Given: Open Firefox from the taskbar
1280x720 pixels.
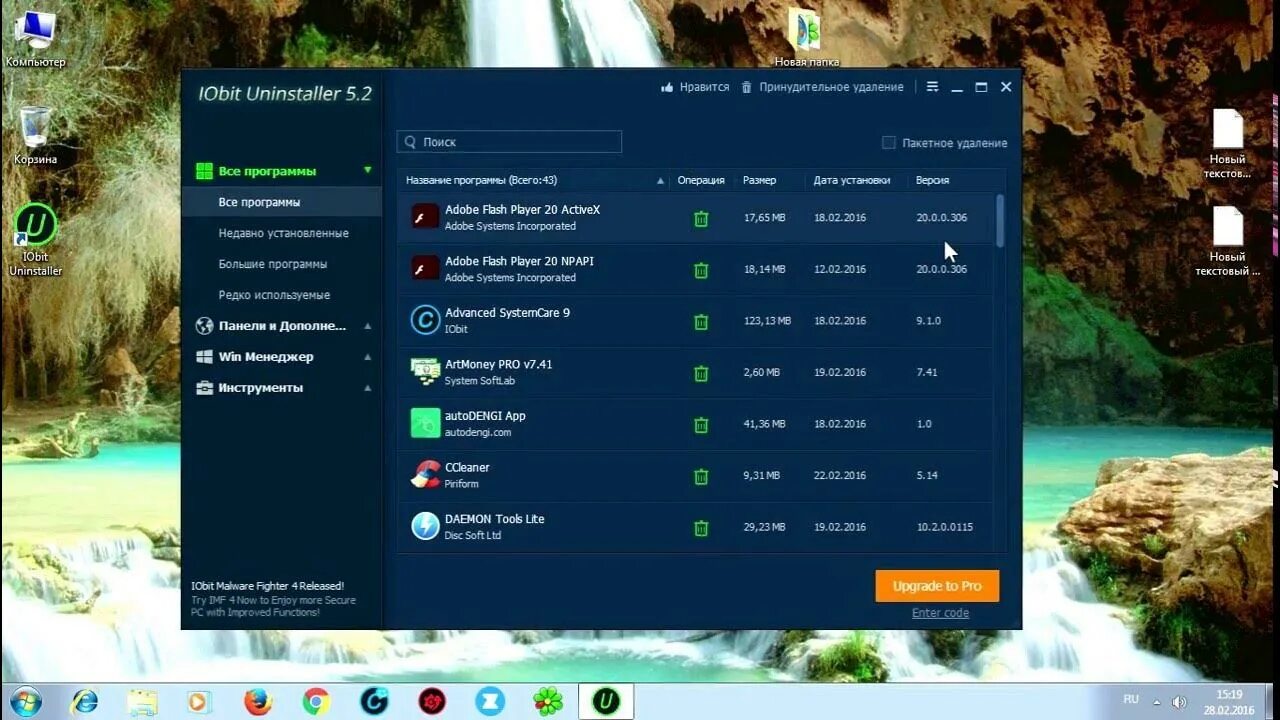Looking at the screenshot, I should click(x=258, y=702).
